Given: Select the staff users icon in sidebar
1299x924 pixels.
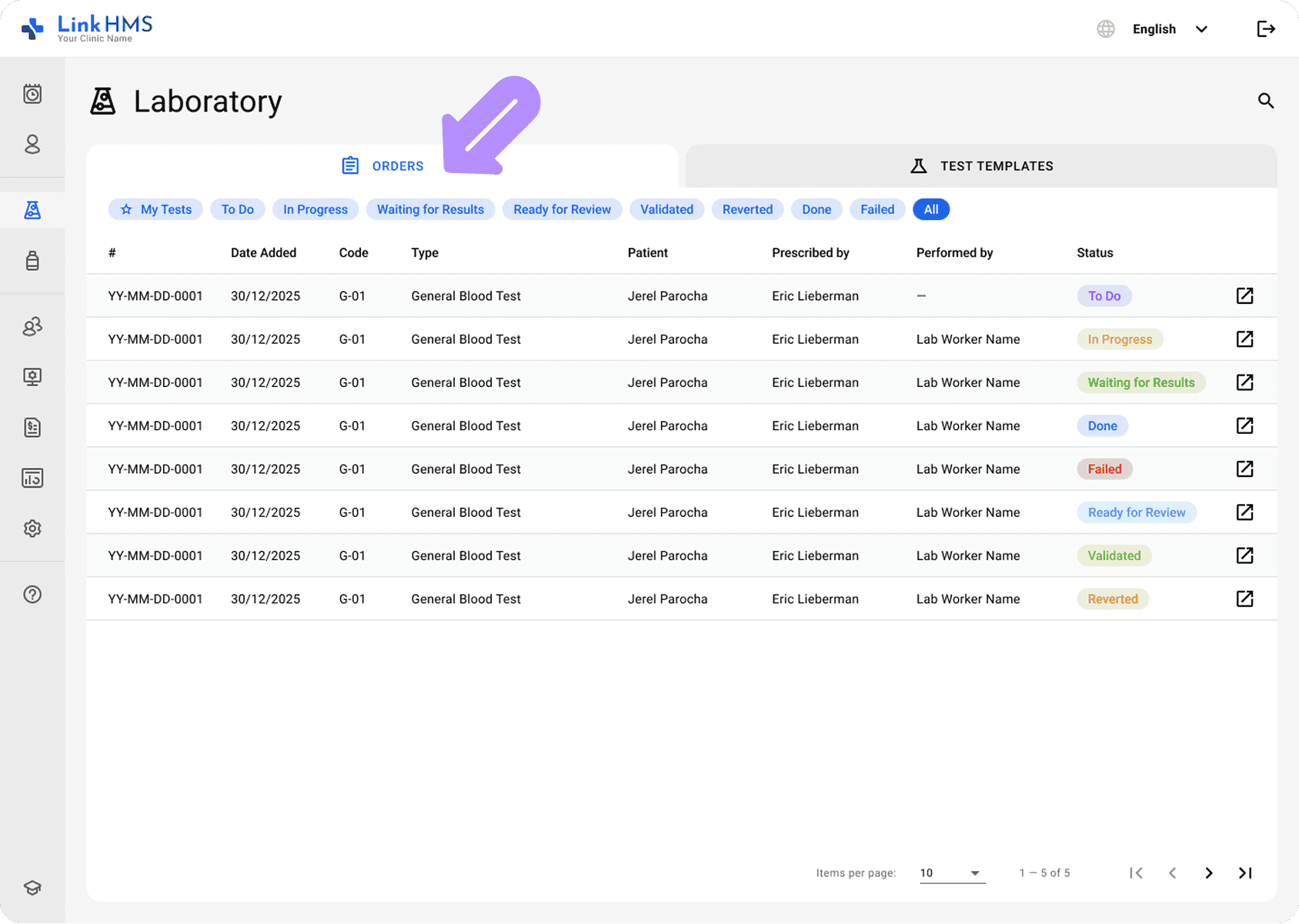Looking at the screenshot, I should pos(32,326).
